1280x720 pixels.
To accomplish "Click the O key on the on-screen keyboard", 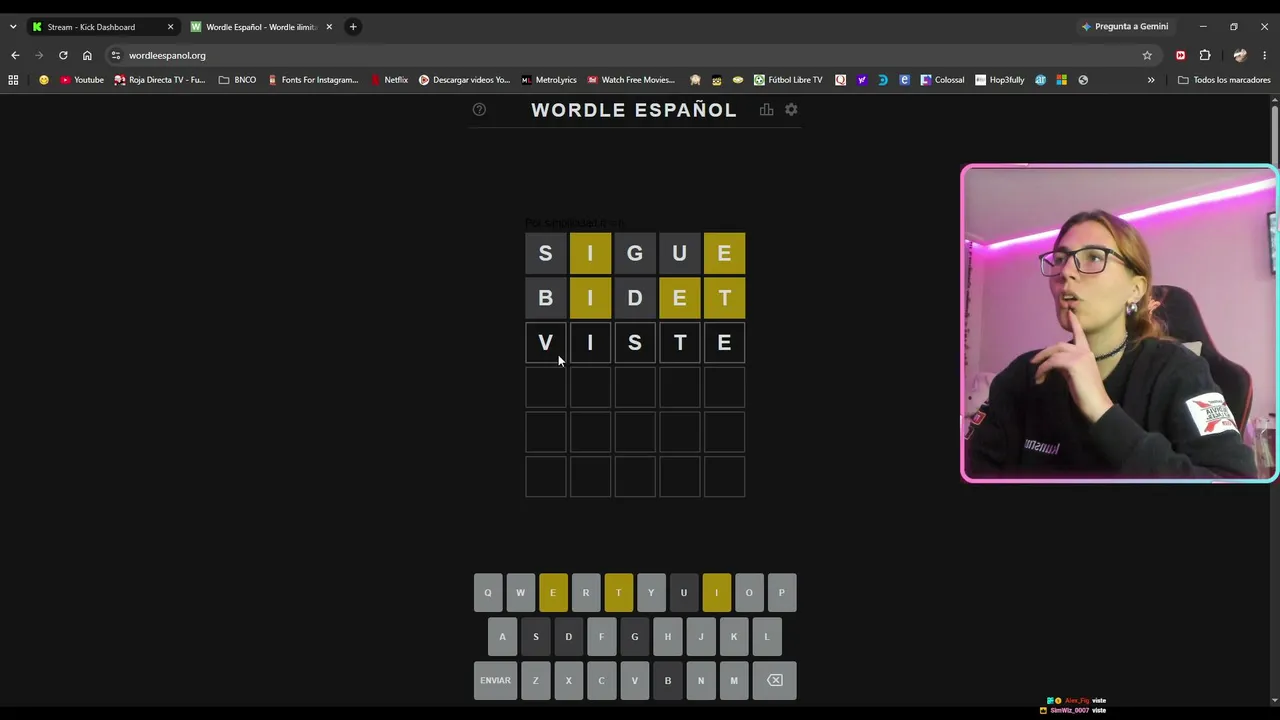I will pos(749,593).
